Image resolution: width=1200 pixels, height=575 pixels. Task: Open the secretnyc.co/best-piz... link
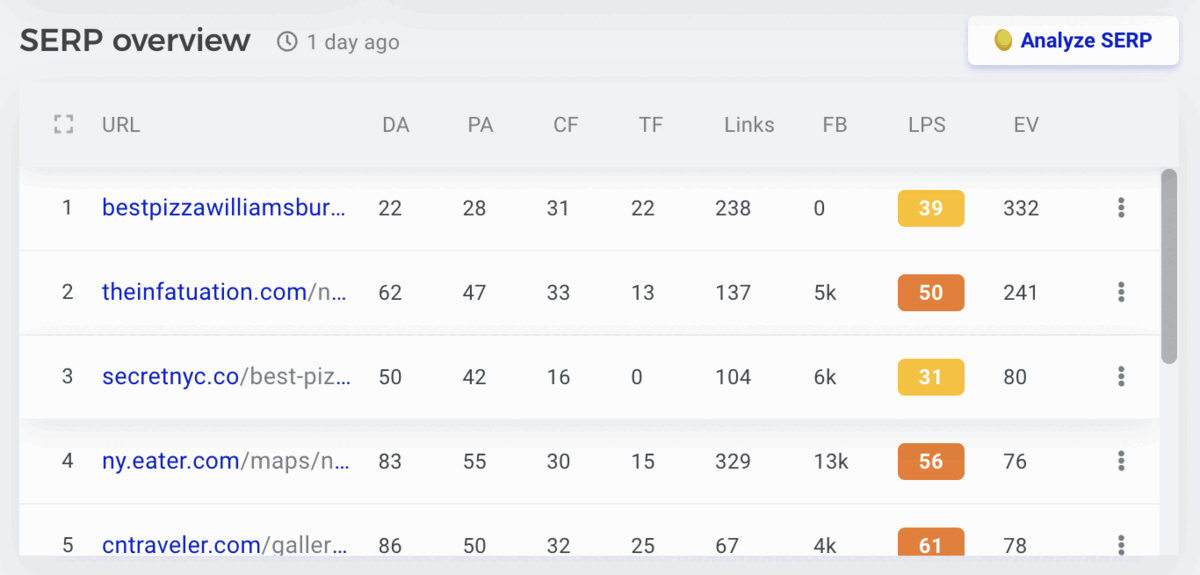[226, 377]
